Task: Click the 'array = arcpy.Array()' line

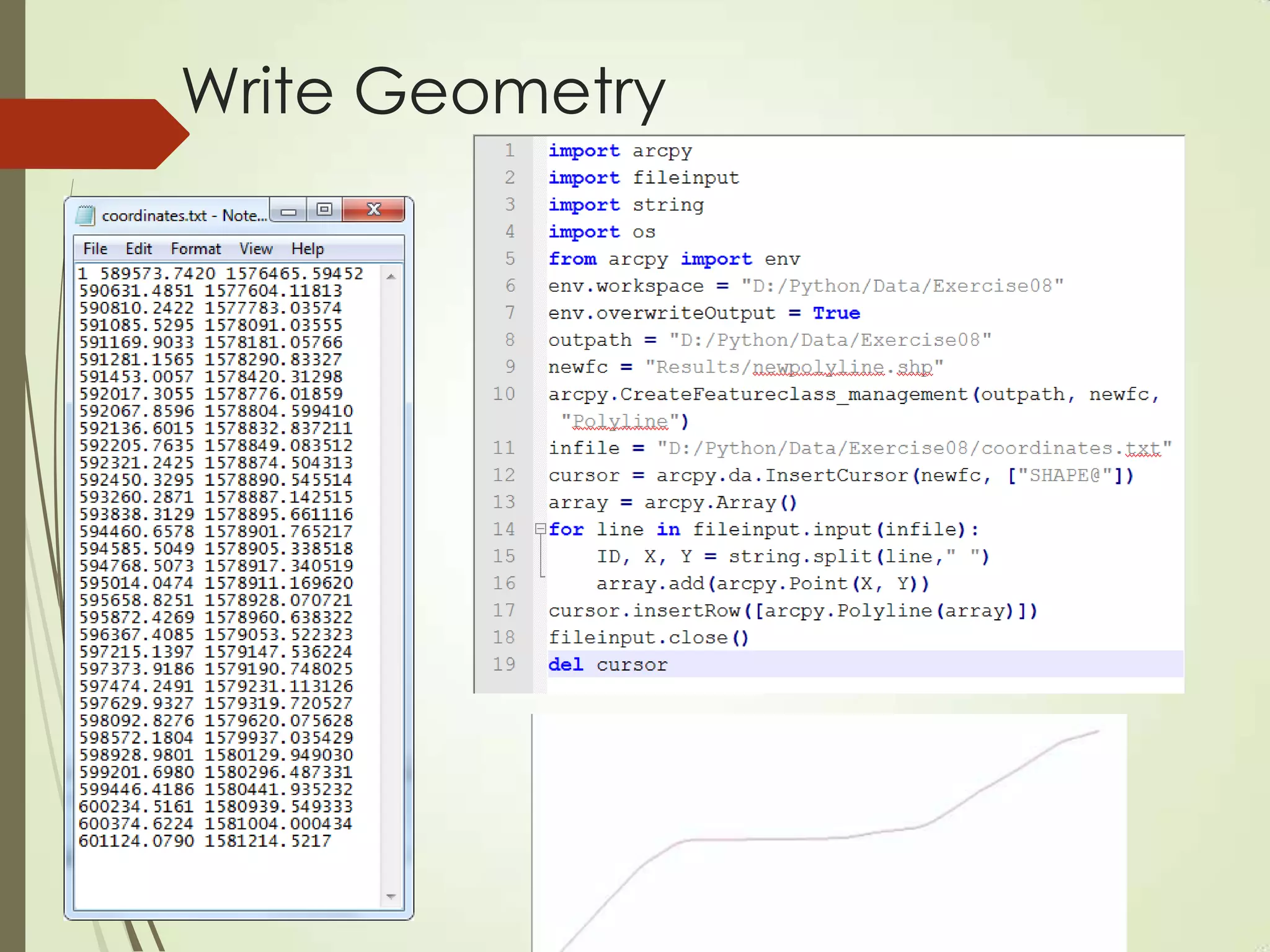Action: (x=673, y=502)
